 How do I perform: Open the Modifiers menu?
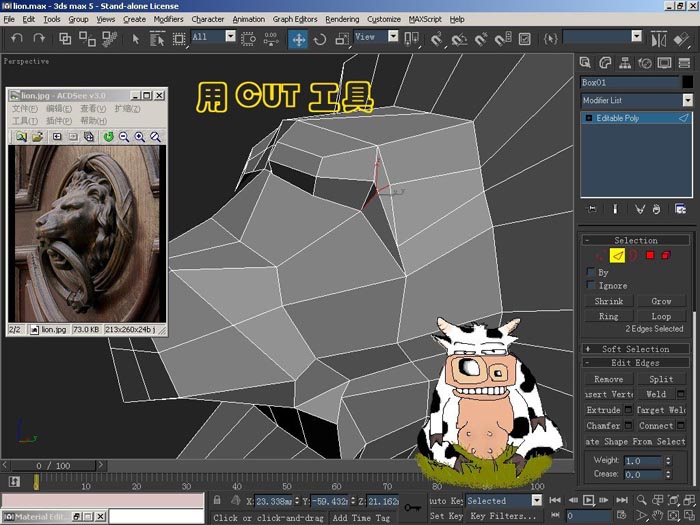(168, 19)
